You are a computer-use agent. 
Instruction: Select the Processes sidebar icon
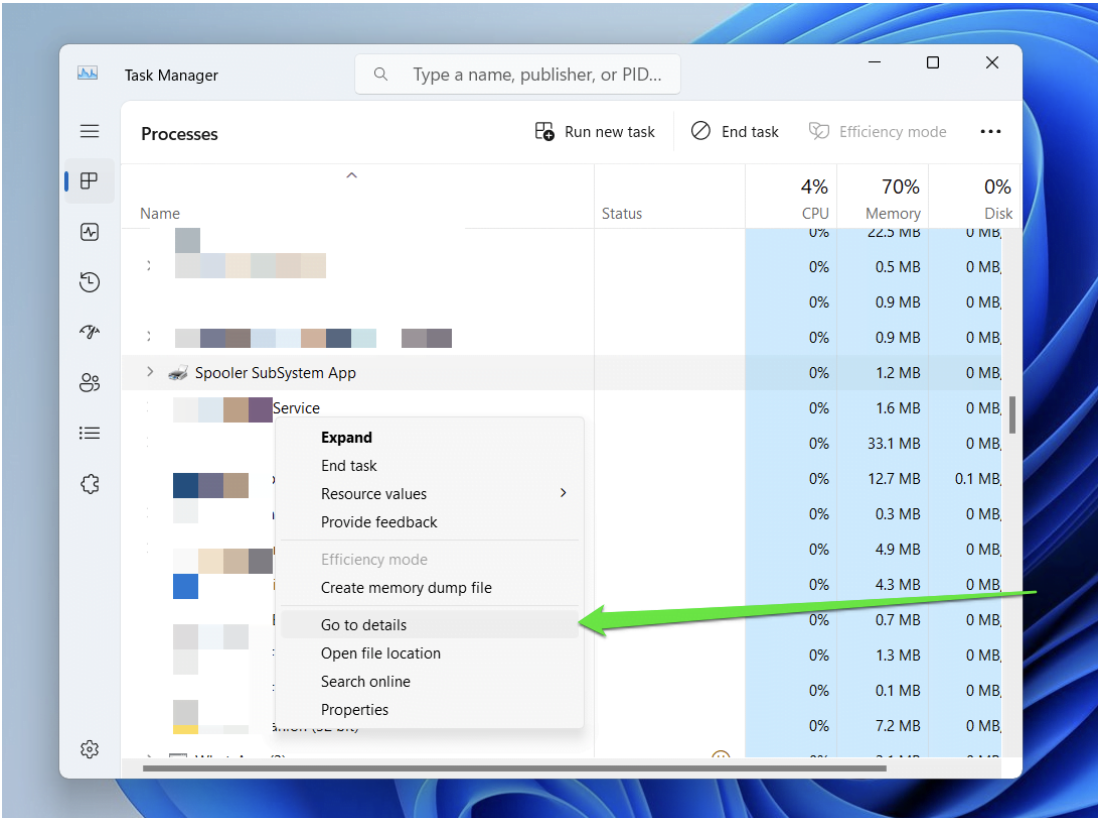pyautogui.click(x=89, y=180)
